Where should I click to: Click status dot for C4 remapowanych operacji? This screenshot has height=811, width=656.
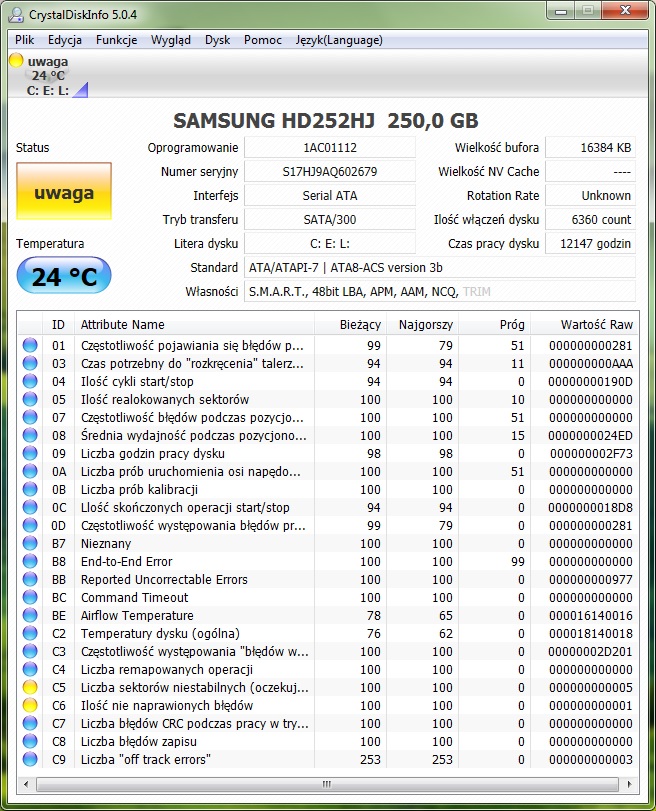tap(30, 669)
